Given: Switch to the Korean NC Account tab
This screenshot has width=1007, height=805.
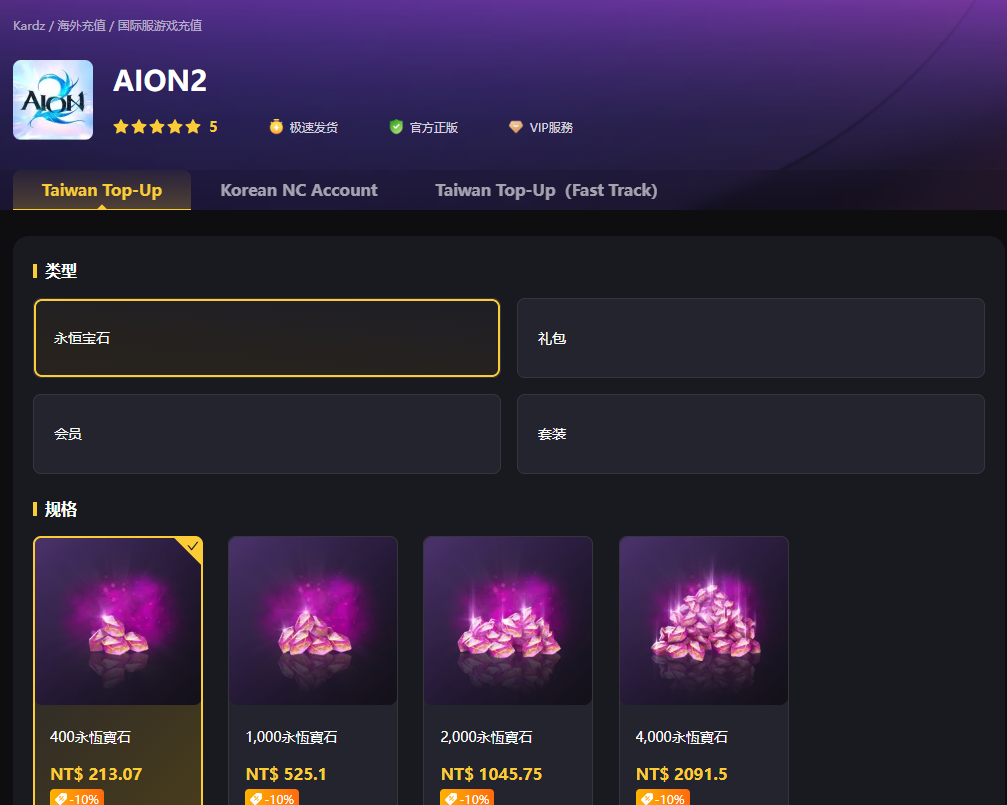Looking at the screenshot, I should pos(299,190).
